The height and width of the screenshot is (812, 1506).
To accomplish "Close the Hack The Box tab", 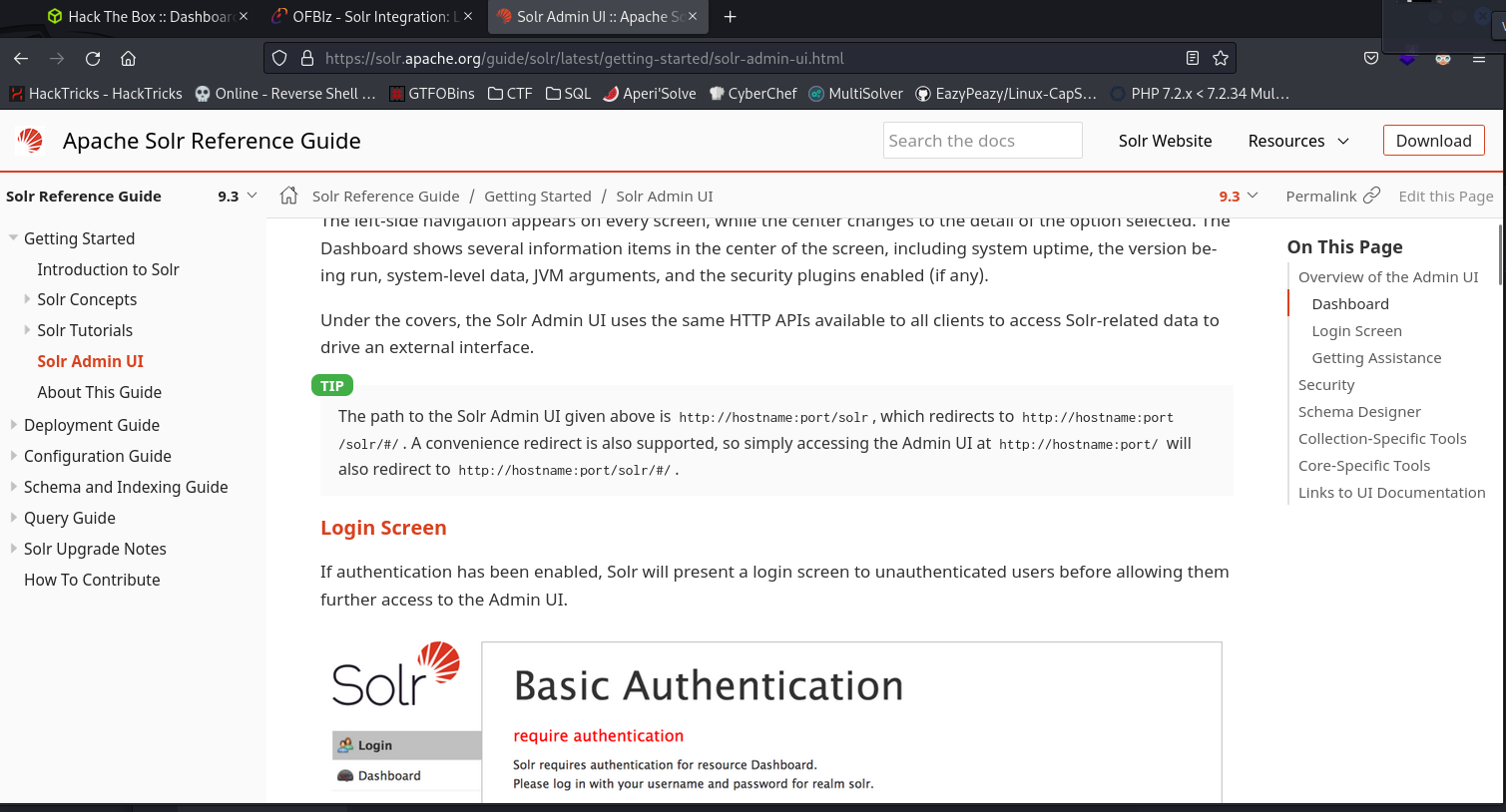I will point(244,17).
